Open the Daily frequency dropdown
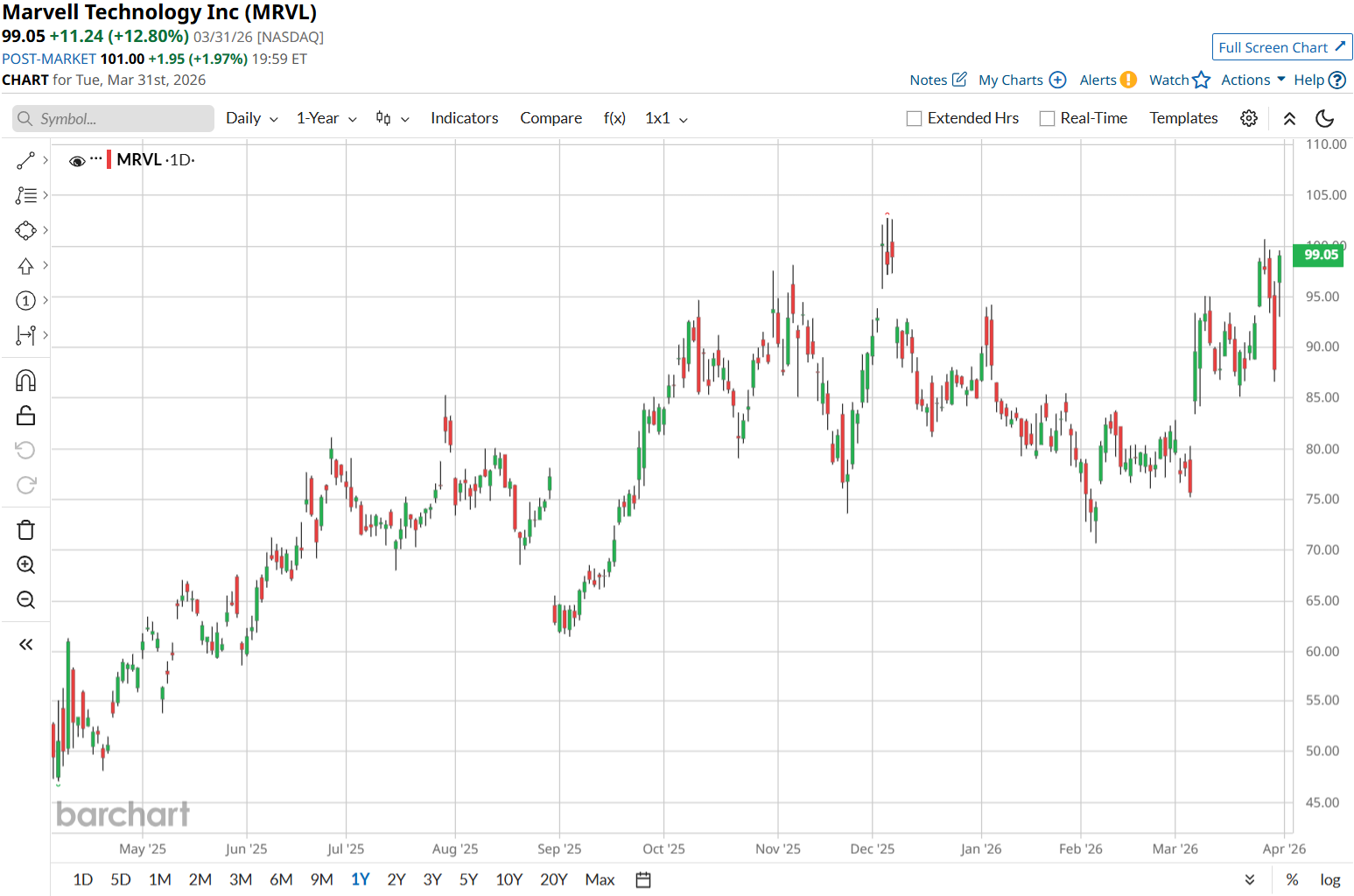The image size is (1354, 896). [x=251, y=118]
